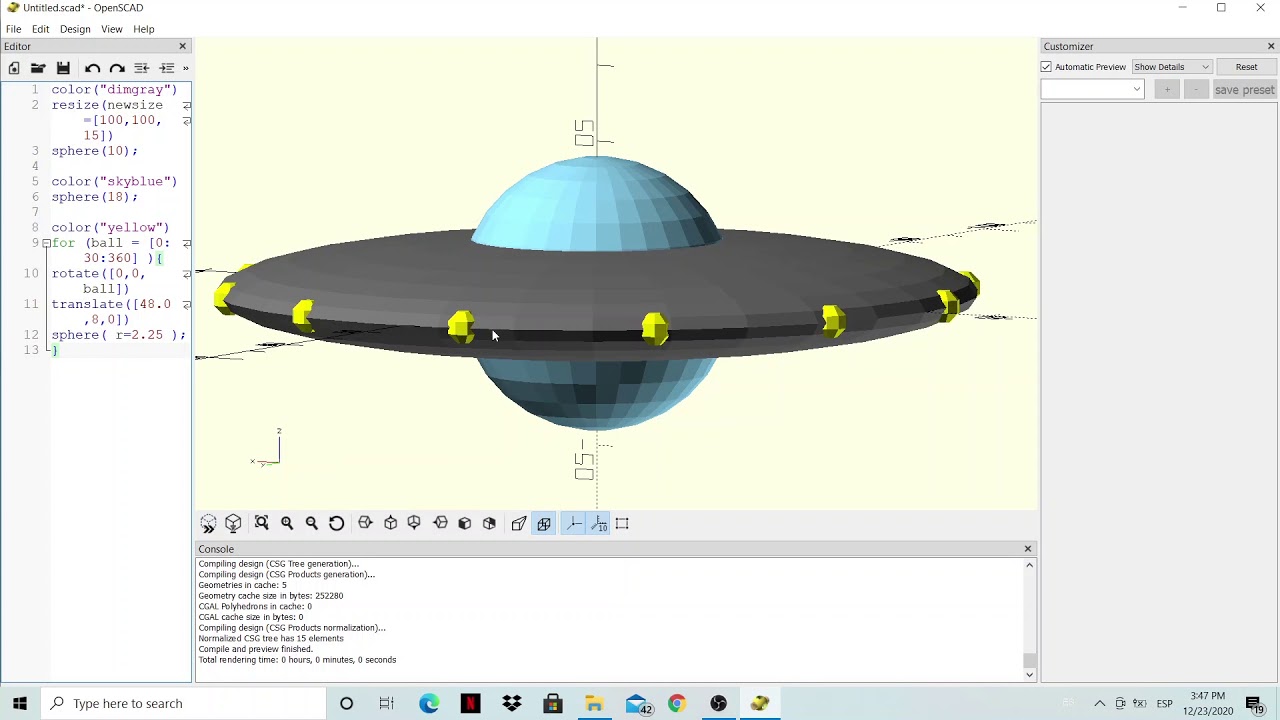Toggle Show Scale Markers
1280x720 pixels.
click(598, 524)
